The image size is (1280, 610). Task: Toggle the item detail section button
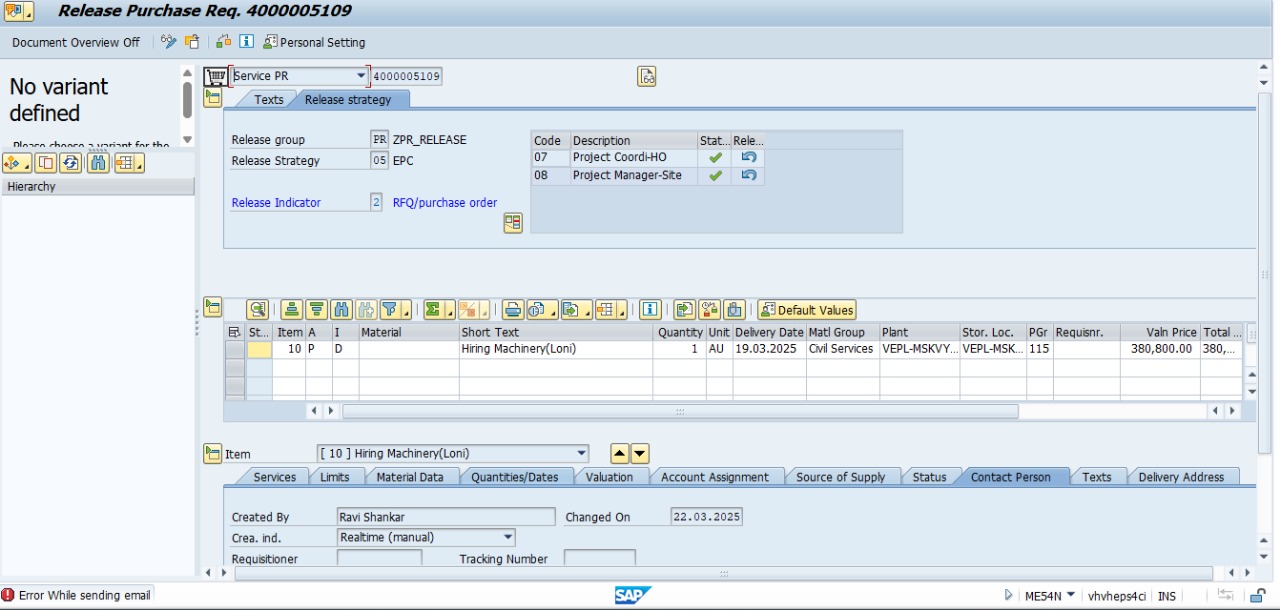click(213, 453)
